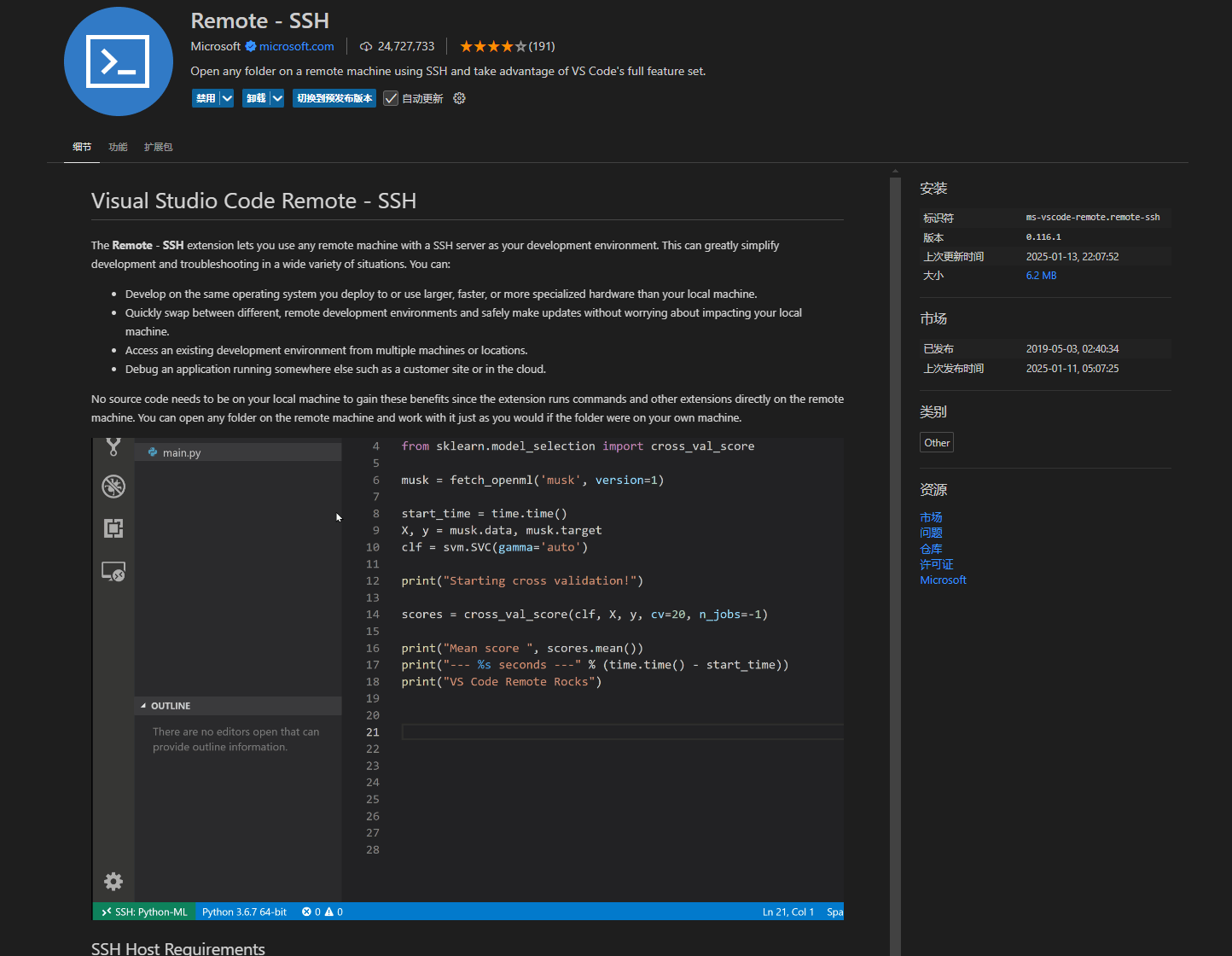This screenshot has width=1232, height=956.
Task: Click the blue verified publisher badge
Action: pos(251,46)
